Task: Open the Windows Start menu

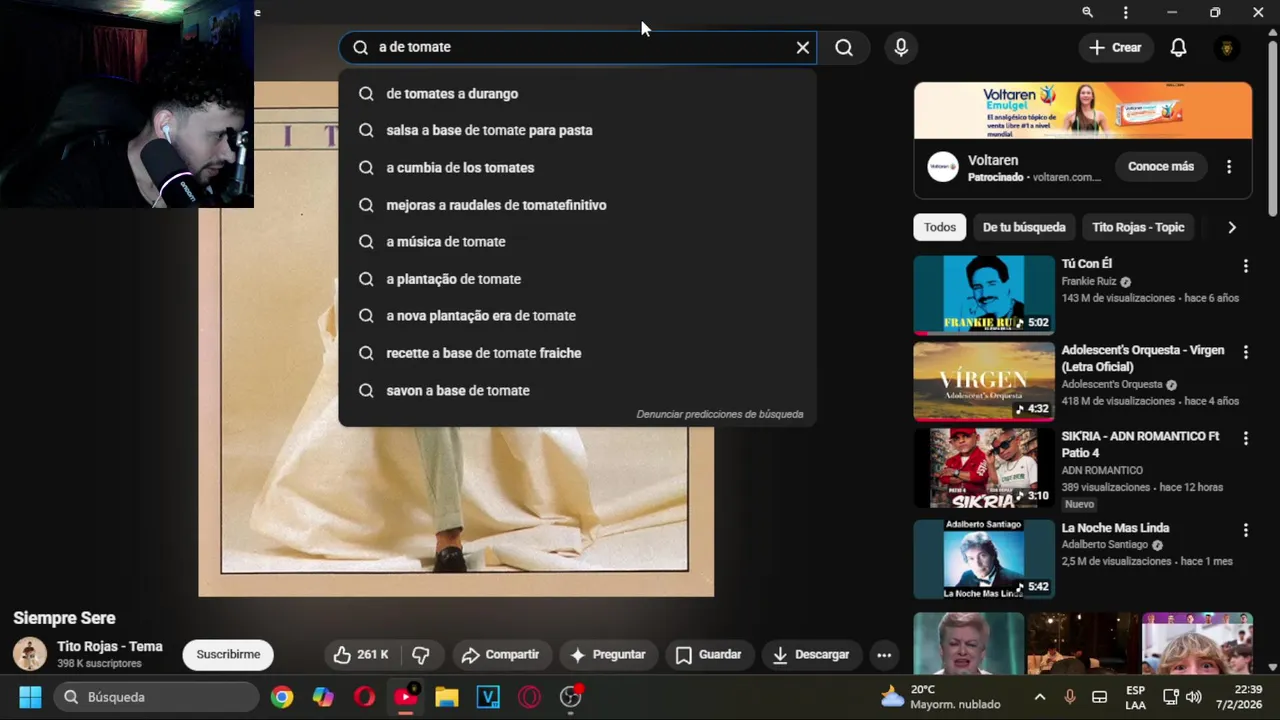Action: 30,697
